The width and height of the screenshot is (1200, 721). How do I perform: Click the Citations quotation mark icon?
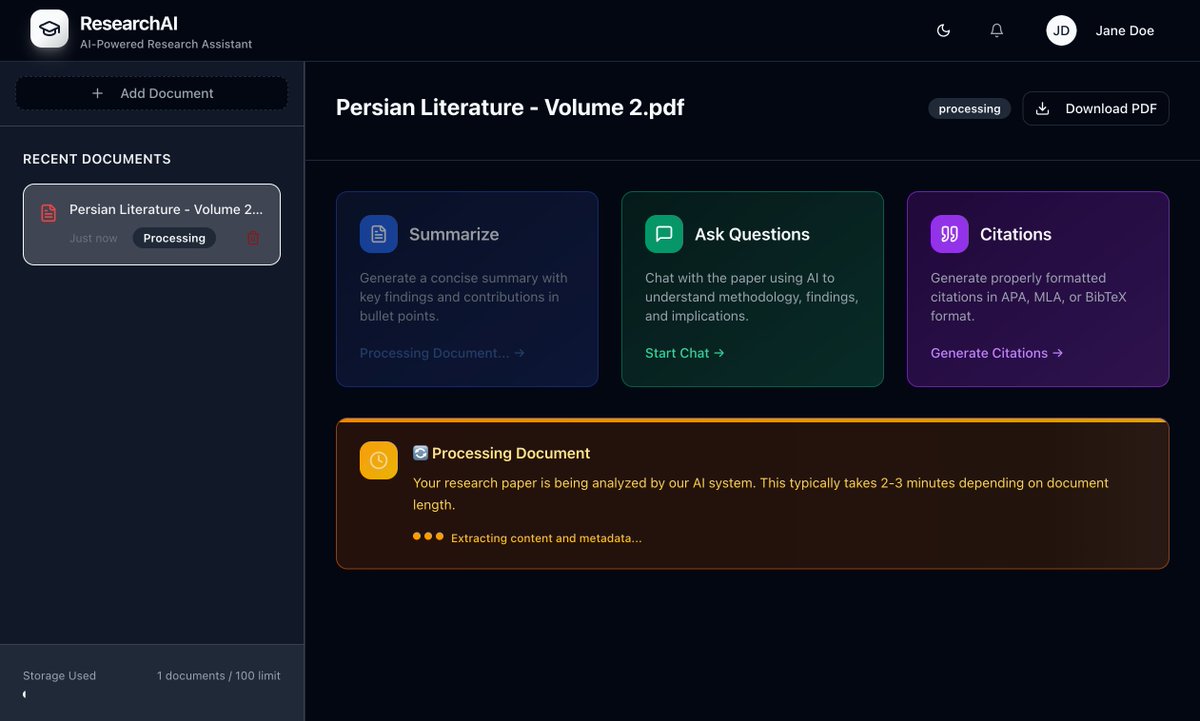click(948, 233)
